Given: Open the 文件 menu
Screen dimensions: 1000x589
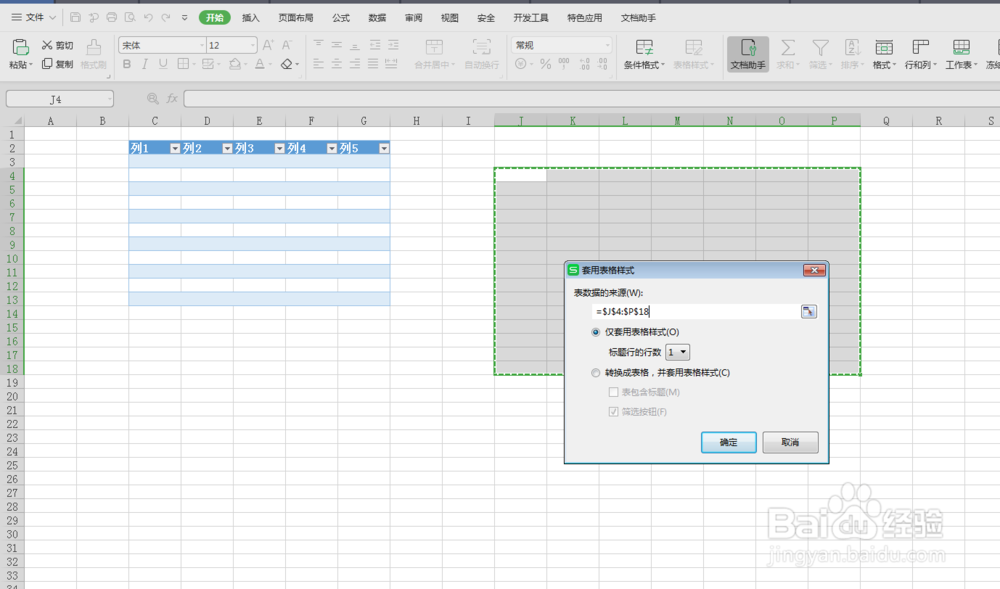Looking at the screenshot, I should [x=34, y=18].
